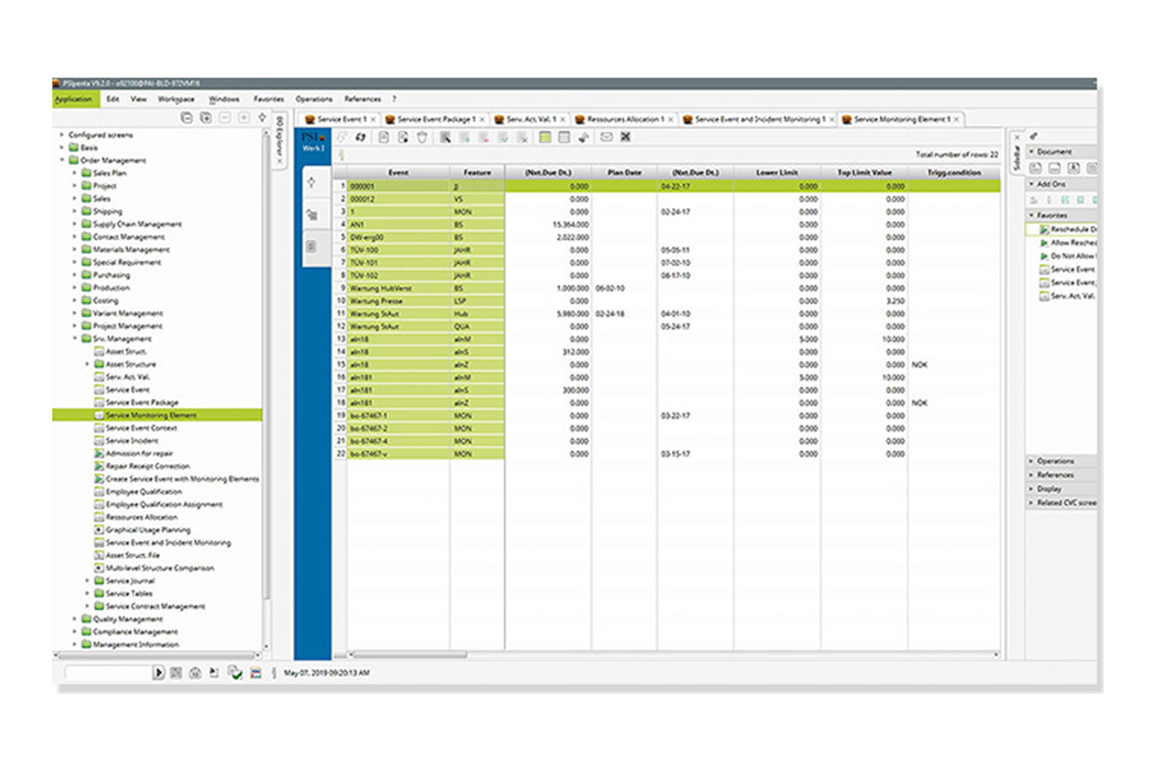Click the calendar icon in status bar

pos(256,672)
